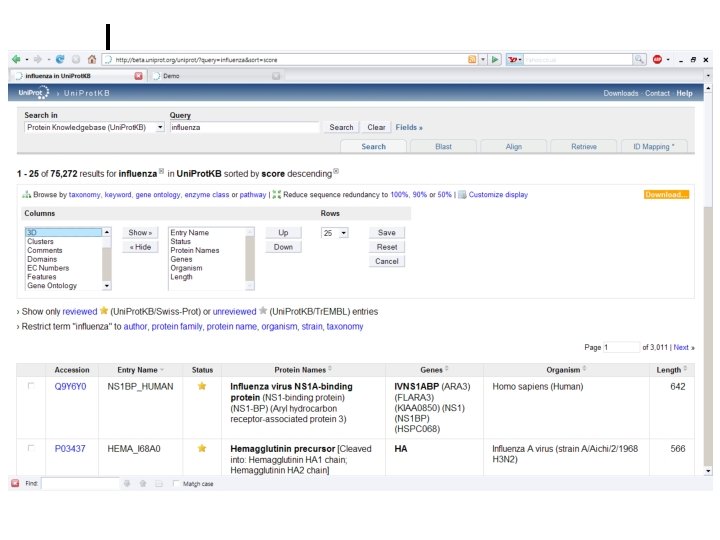Click the « Hide columns button

(x=140, y=247)
